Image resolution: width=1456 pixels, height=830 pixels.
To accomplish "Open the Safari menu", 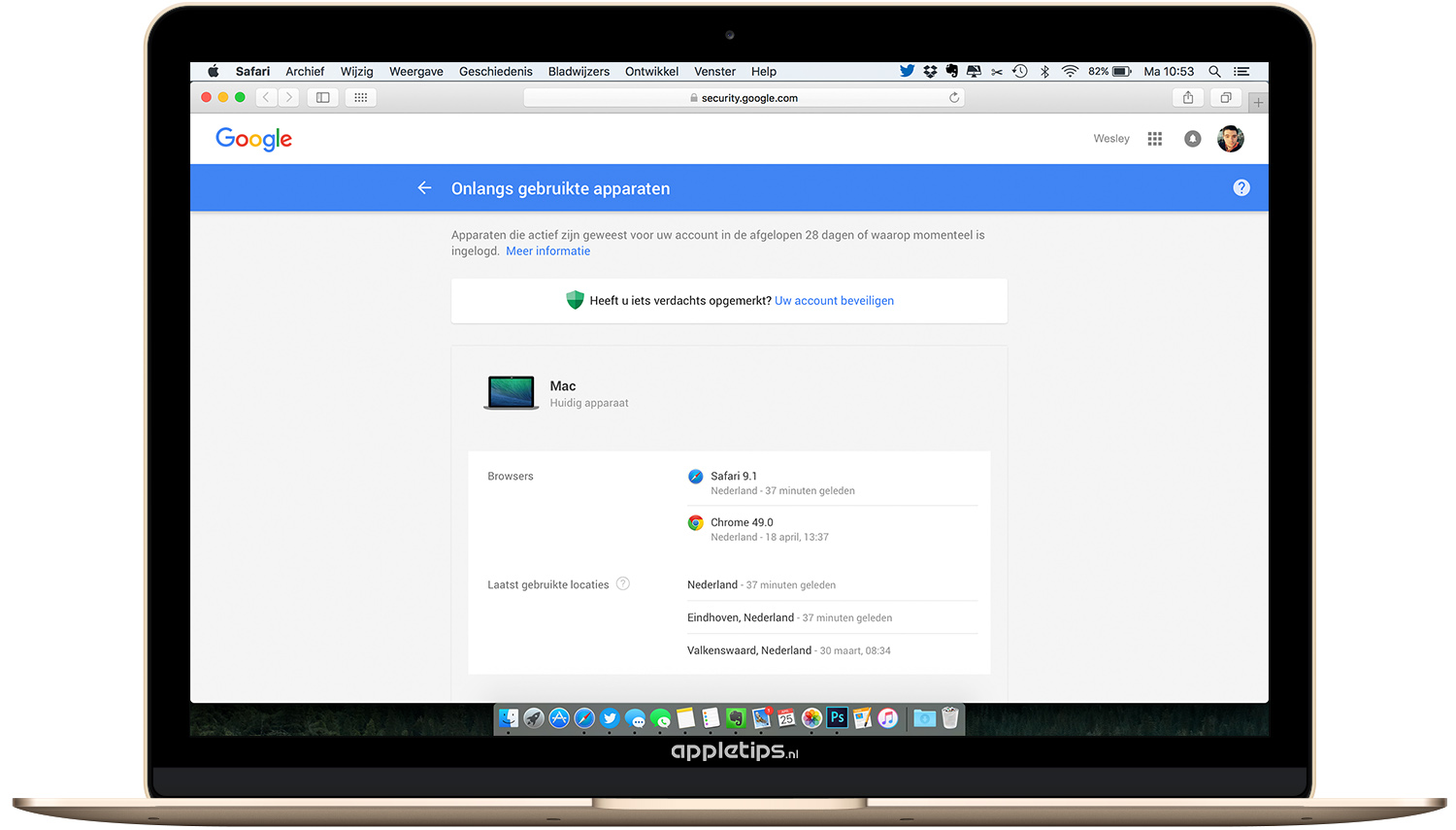I will [252, 71].
